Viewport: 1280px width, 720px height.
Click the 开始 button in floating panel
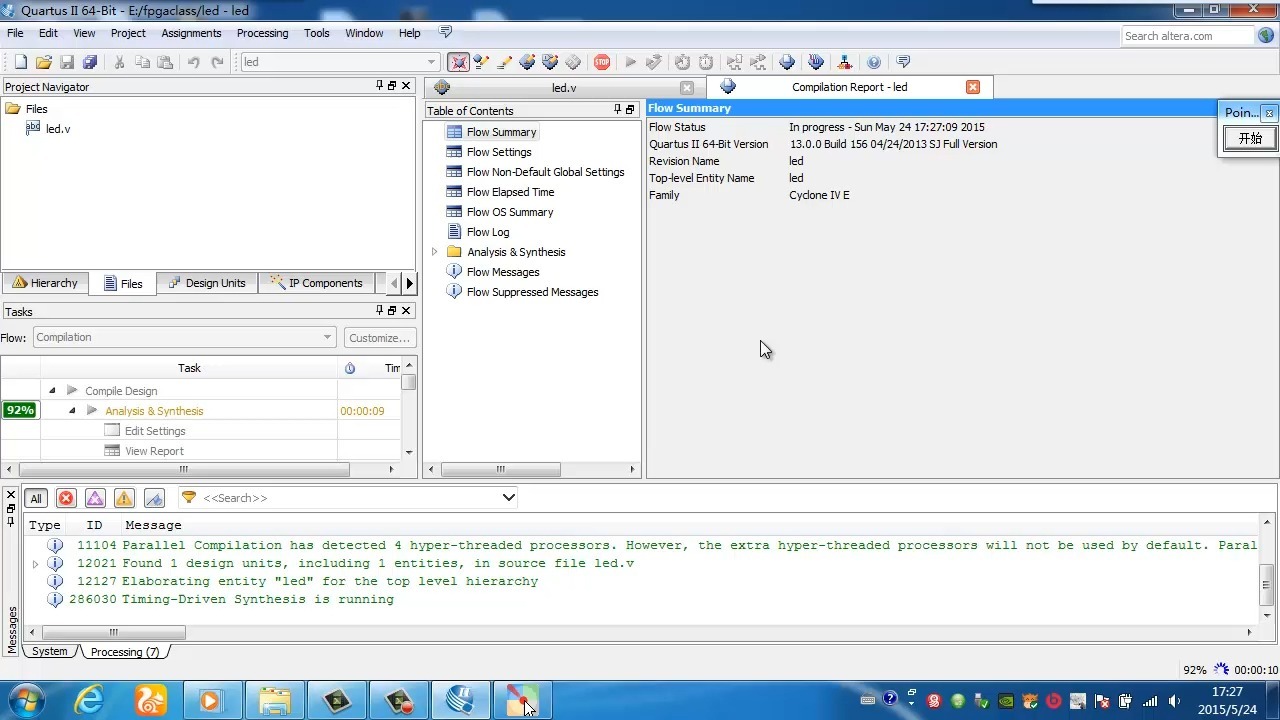[x=1250, y=138]
